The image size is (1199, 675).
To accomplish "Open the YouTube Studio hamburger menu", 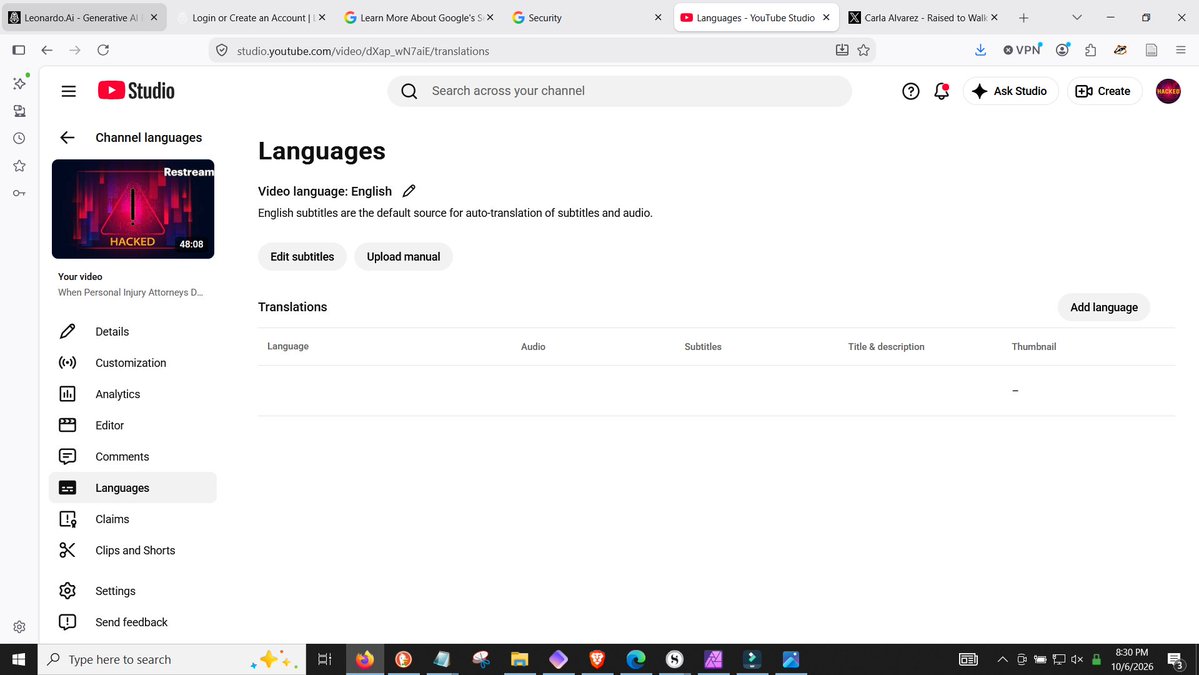I will pyautogui.click(x=68, y=91).
